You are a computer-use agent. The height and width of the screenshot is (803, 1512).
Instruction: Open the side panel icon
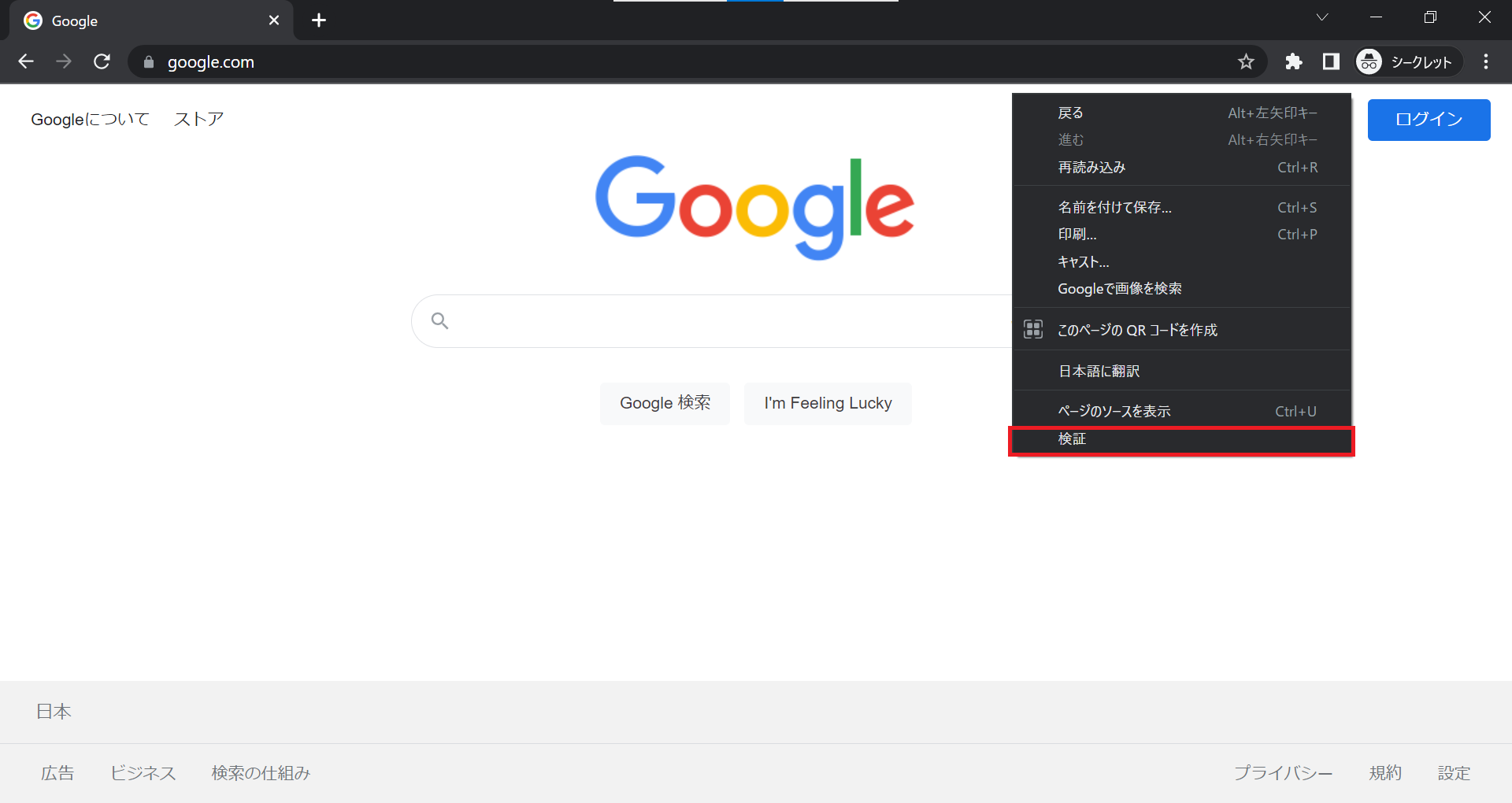[1332, 61]
